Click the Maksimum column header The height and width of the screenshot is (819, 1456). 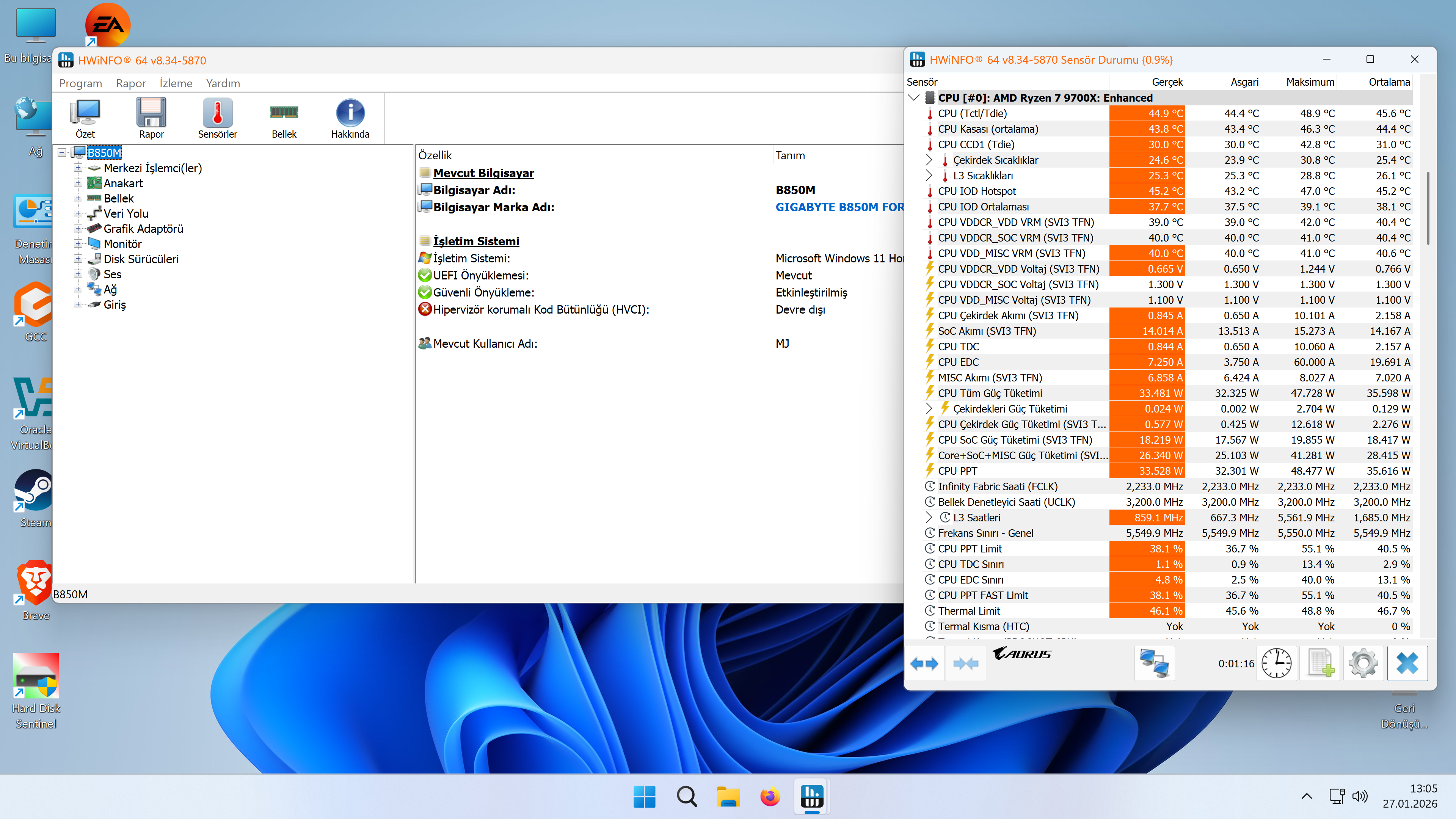click(x=1298, y=82)
